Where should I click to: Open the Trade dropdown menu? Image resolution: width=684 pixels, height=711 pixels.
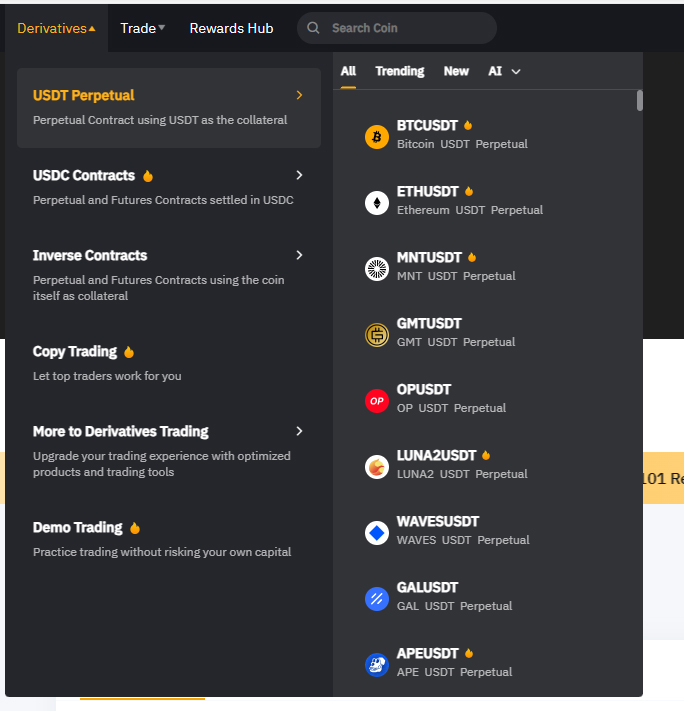point(142,28)
